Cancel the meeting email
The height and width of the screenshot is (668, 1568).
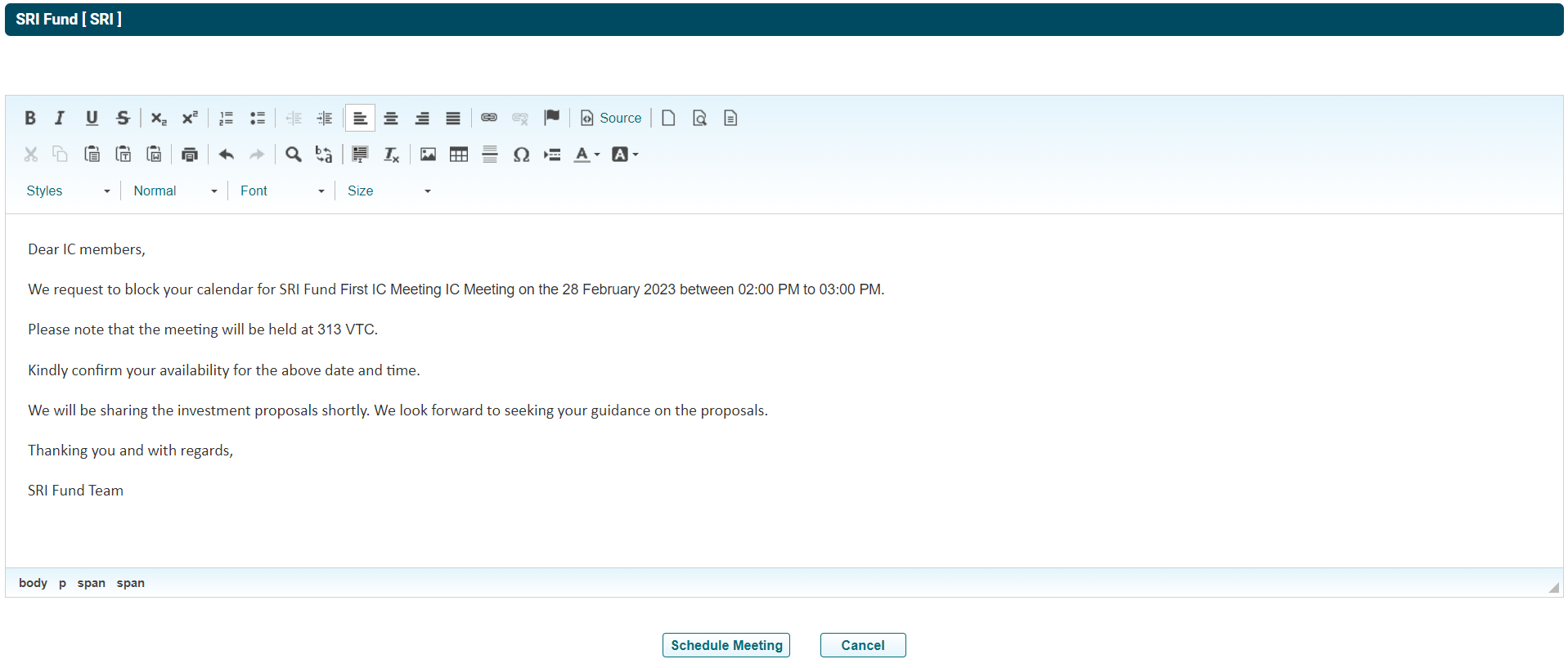click(862, 645)
